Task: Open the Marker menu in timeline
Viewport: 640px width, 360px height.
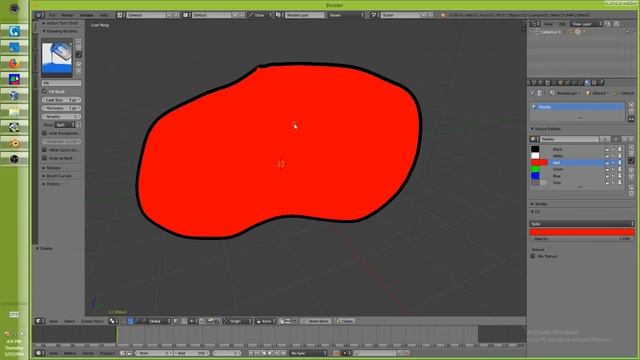Action: pyautogui.click(x=70, y=353)
